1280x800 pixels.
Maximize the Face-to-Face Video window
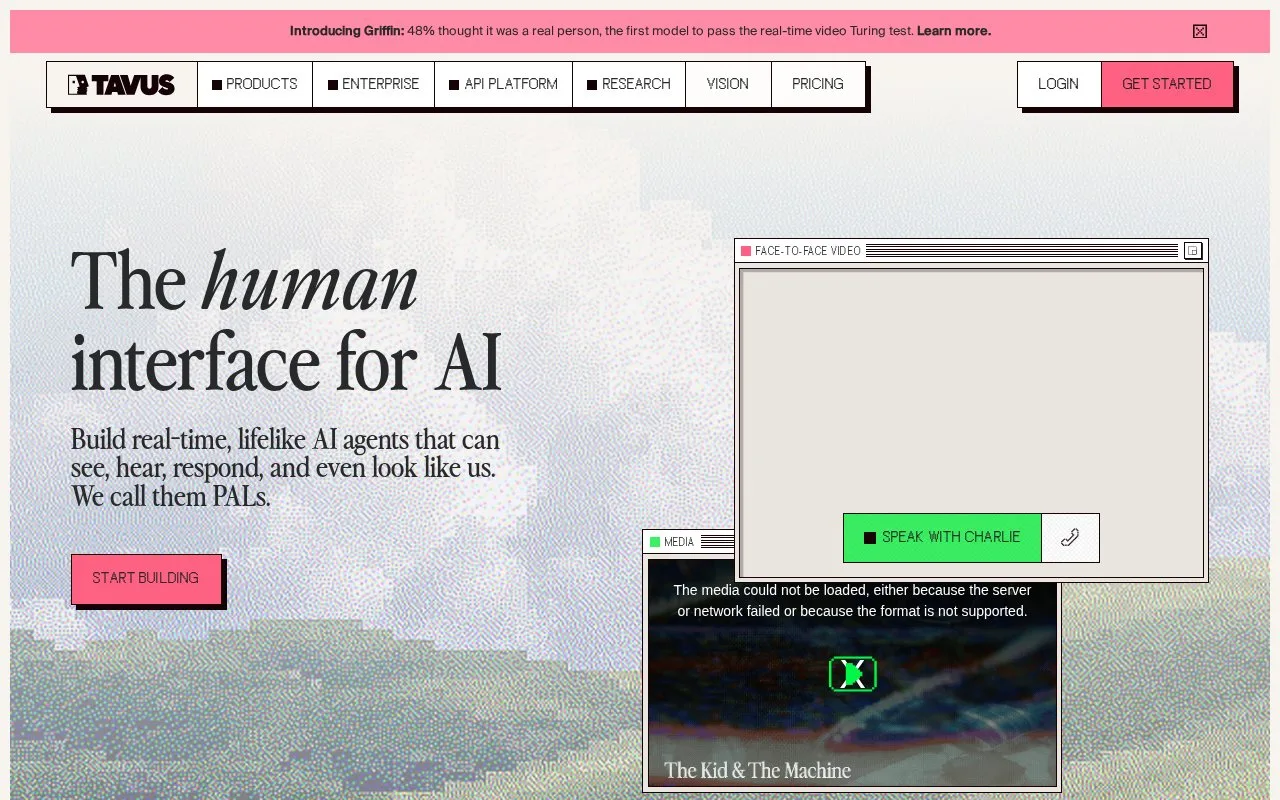pos(1192,251)
